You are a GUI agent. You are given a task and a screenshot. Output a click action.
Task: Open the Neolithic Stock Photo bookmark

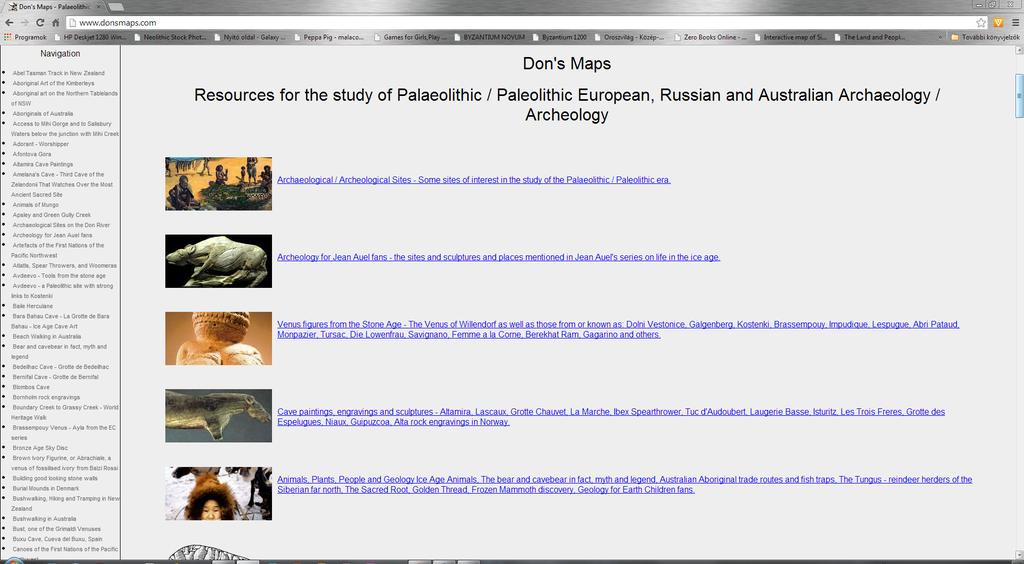170,37
